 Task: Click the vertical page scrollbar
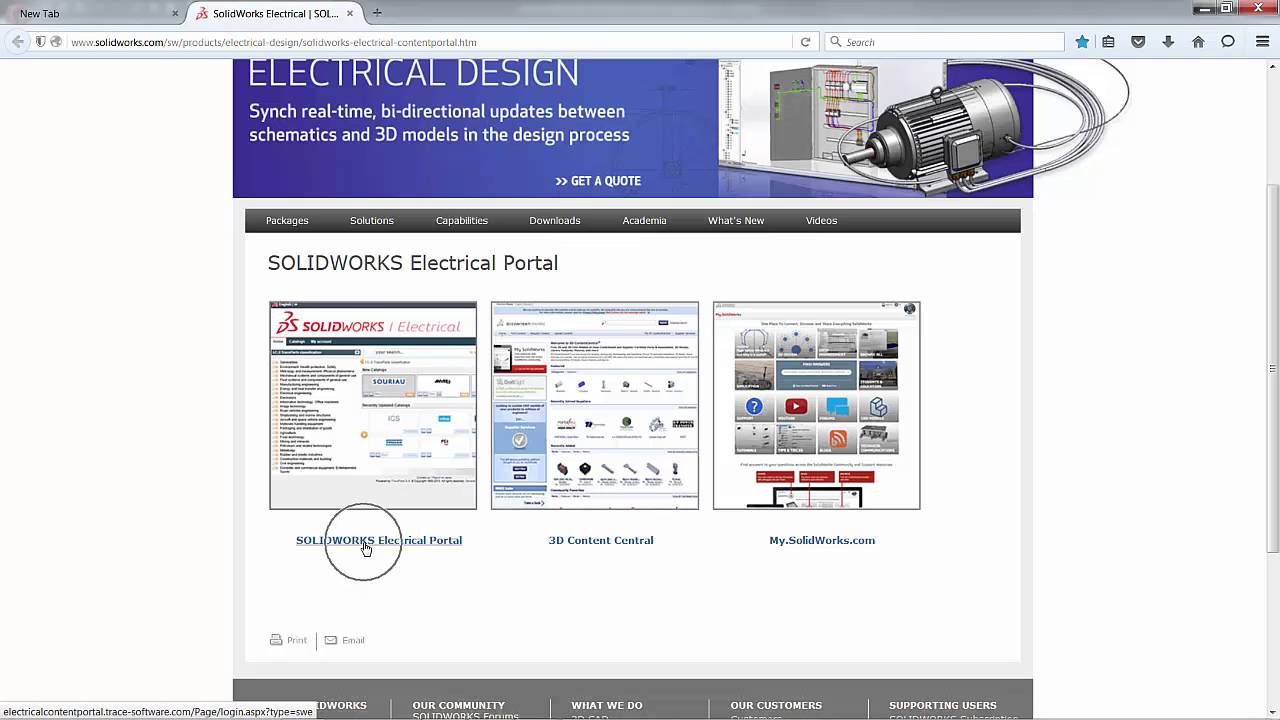tap(1273, 370)
